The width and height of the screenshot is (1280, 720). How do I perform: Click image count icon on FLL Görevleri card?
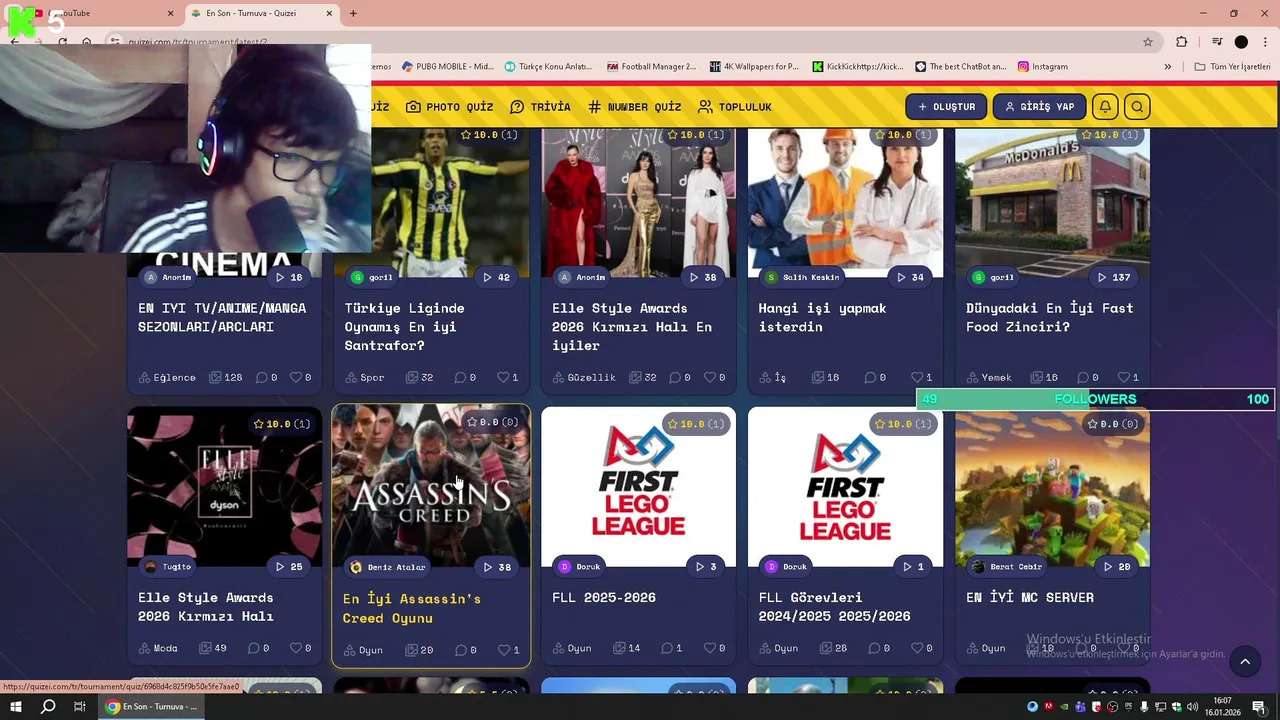pos(824,648)
